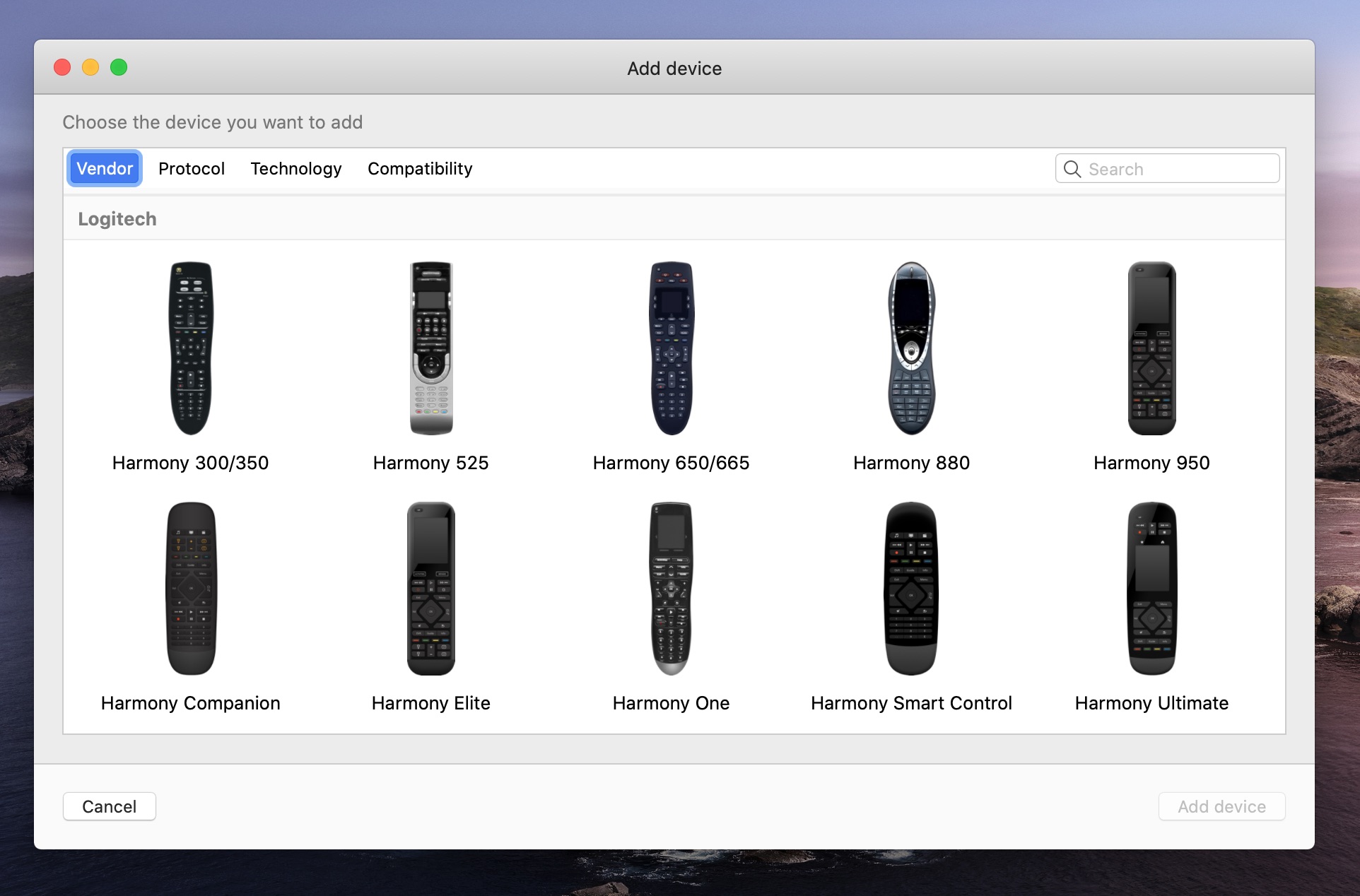Select the Harmony 950 remote image

pyautogui.click(x=1152, y=348)
